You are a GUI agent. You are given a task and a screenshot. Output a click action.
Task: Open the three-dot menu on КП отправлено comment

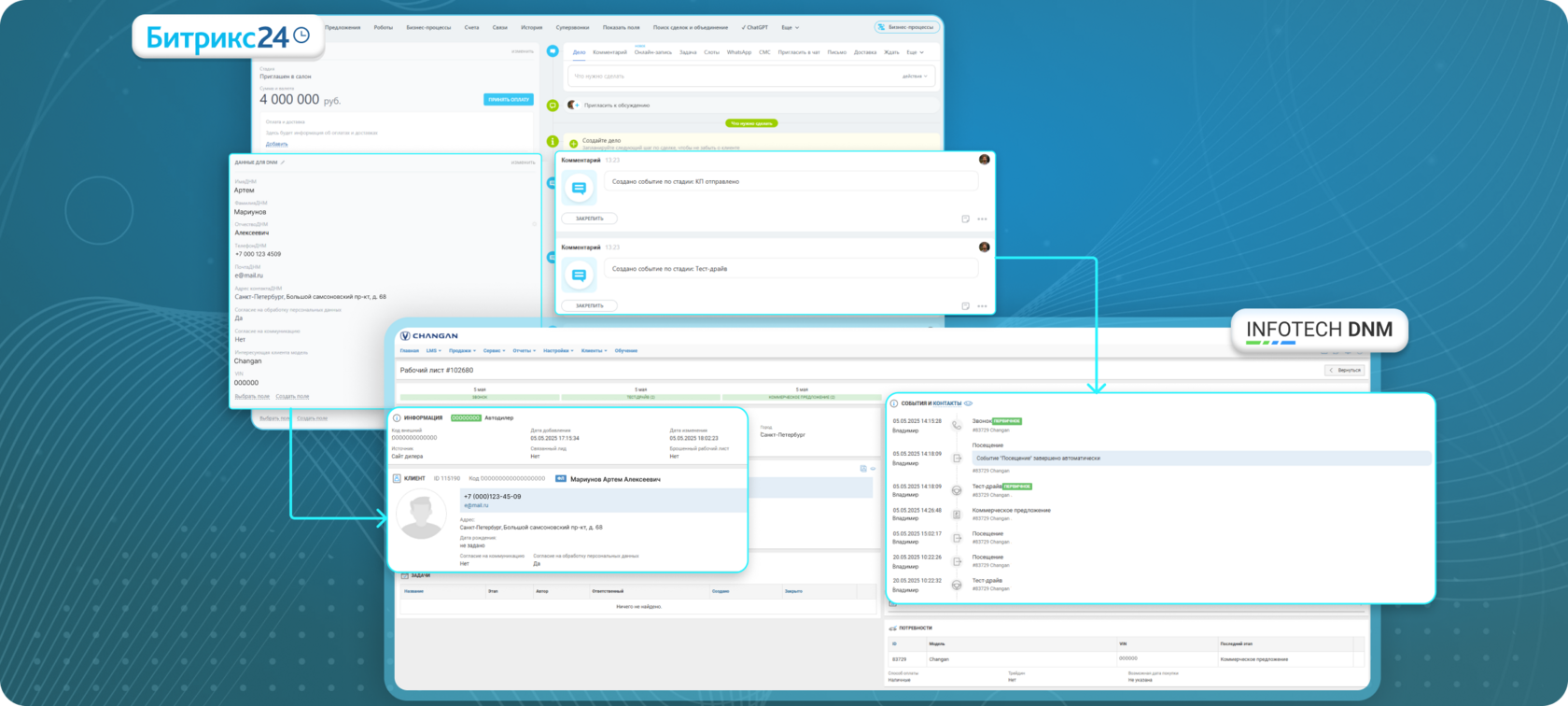[x=982, y=219]
